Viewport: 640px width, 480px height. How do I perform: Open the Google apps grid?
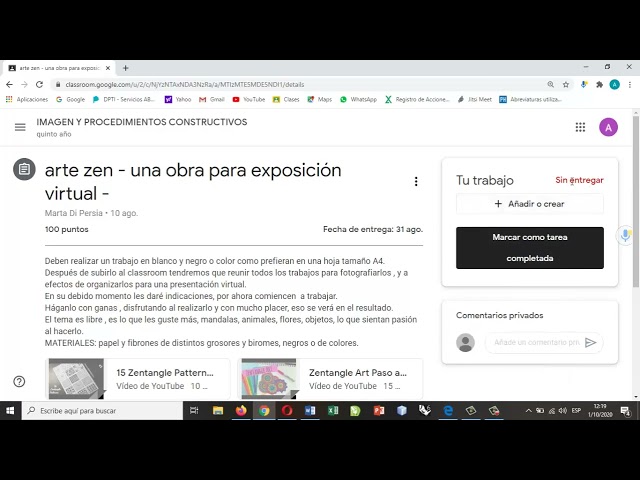tap(580, 127)
